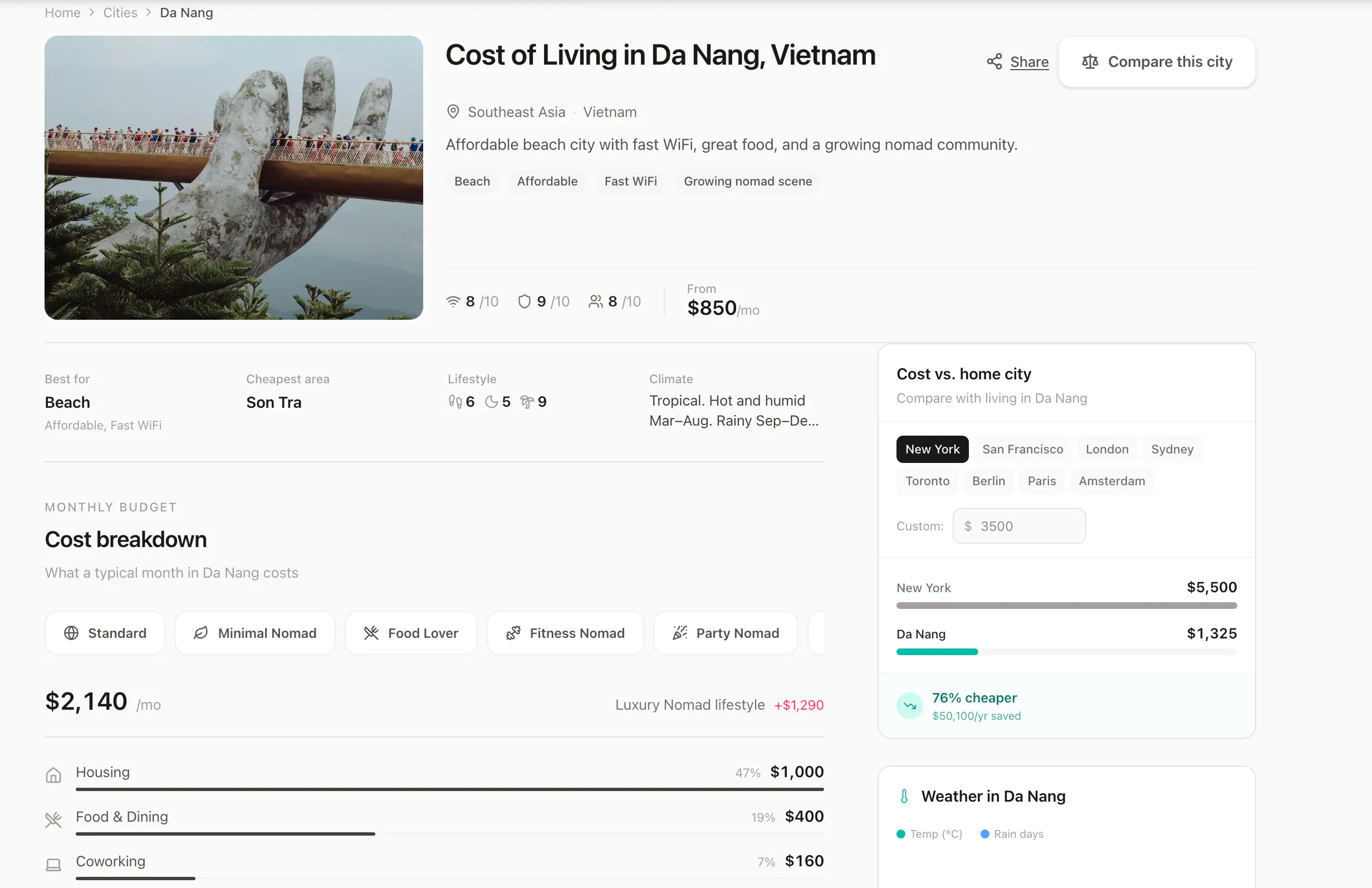Open the Cities breadcrumb link
Viewport: 1372px width, 888px height.
(120, 13)
